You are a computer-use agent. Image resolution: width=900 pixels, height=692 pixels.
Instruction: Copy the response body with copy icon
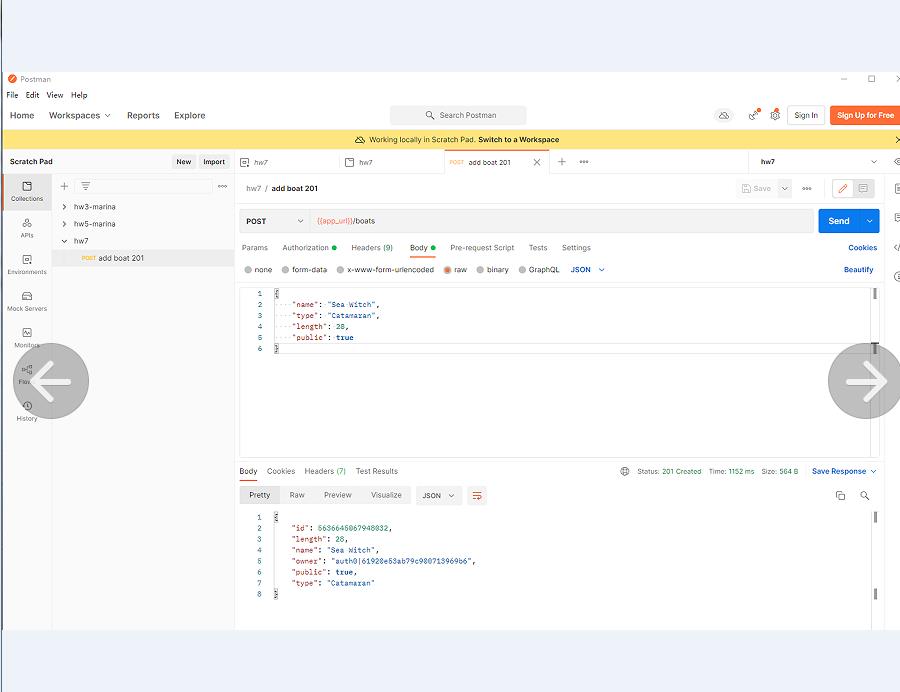coord(840,496)
